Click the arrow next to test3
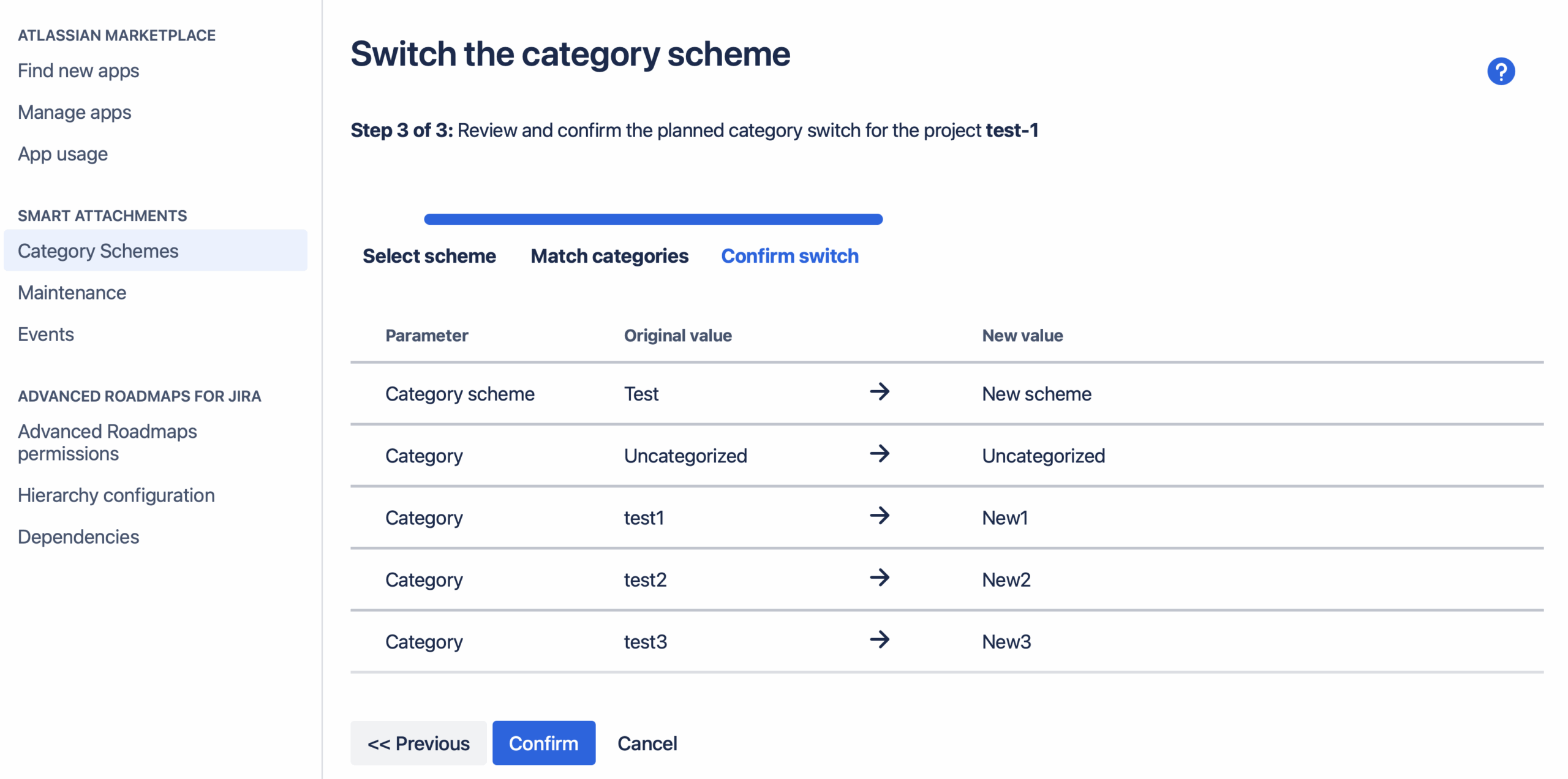Screen dimensions: 1568x779 coord(880,640)
